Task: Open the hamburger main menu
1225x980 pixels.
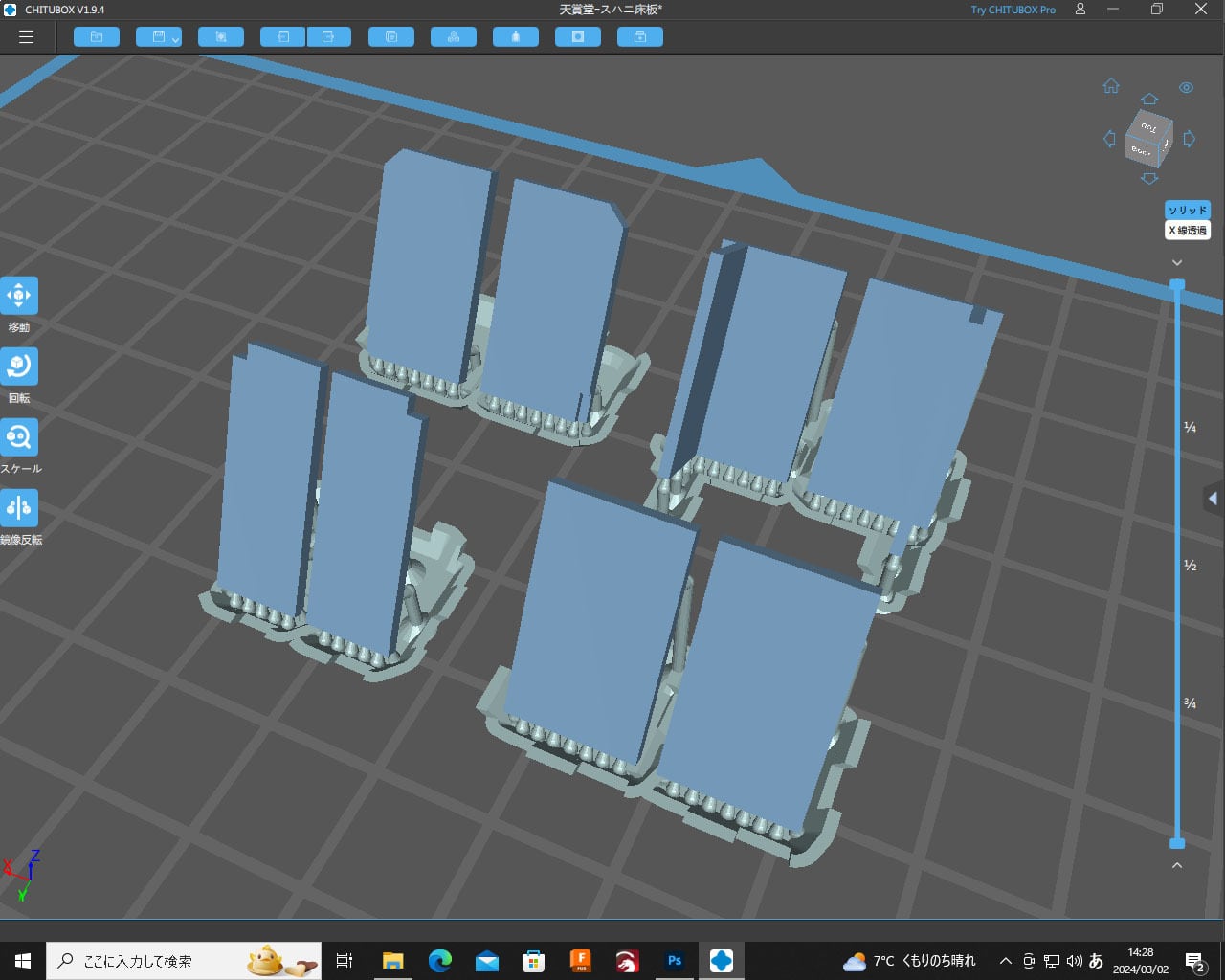Action: [x=26, y=37]
